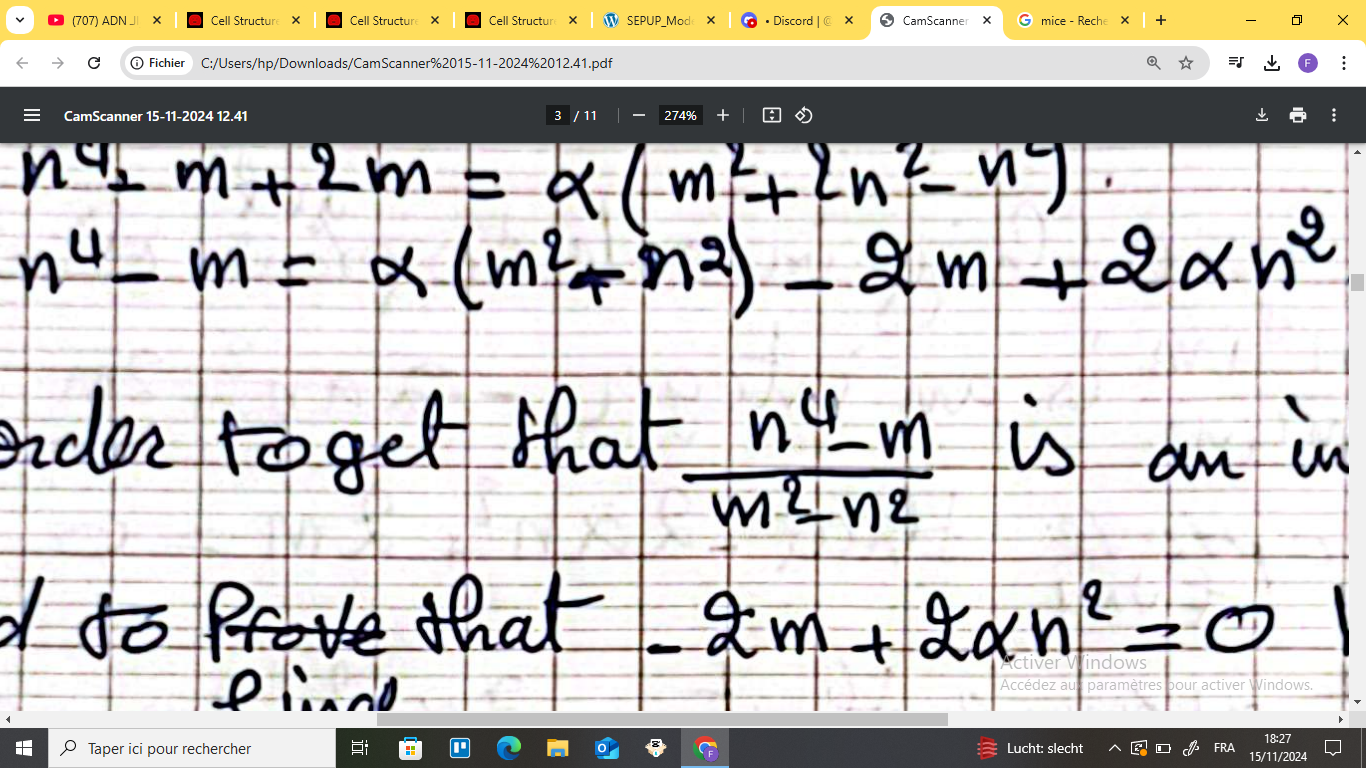Click the scroll up arrow
Viewport: 1366px width, 768px height.
1357,152
